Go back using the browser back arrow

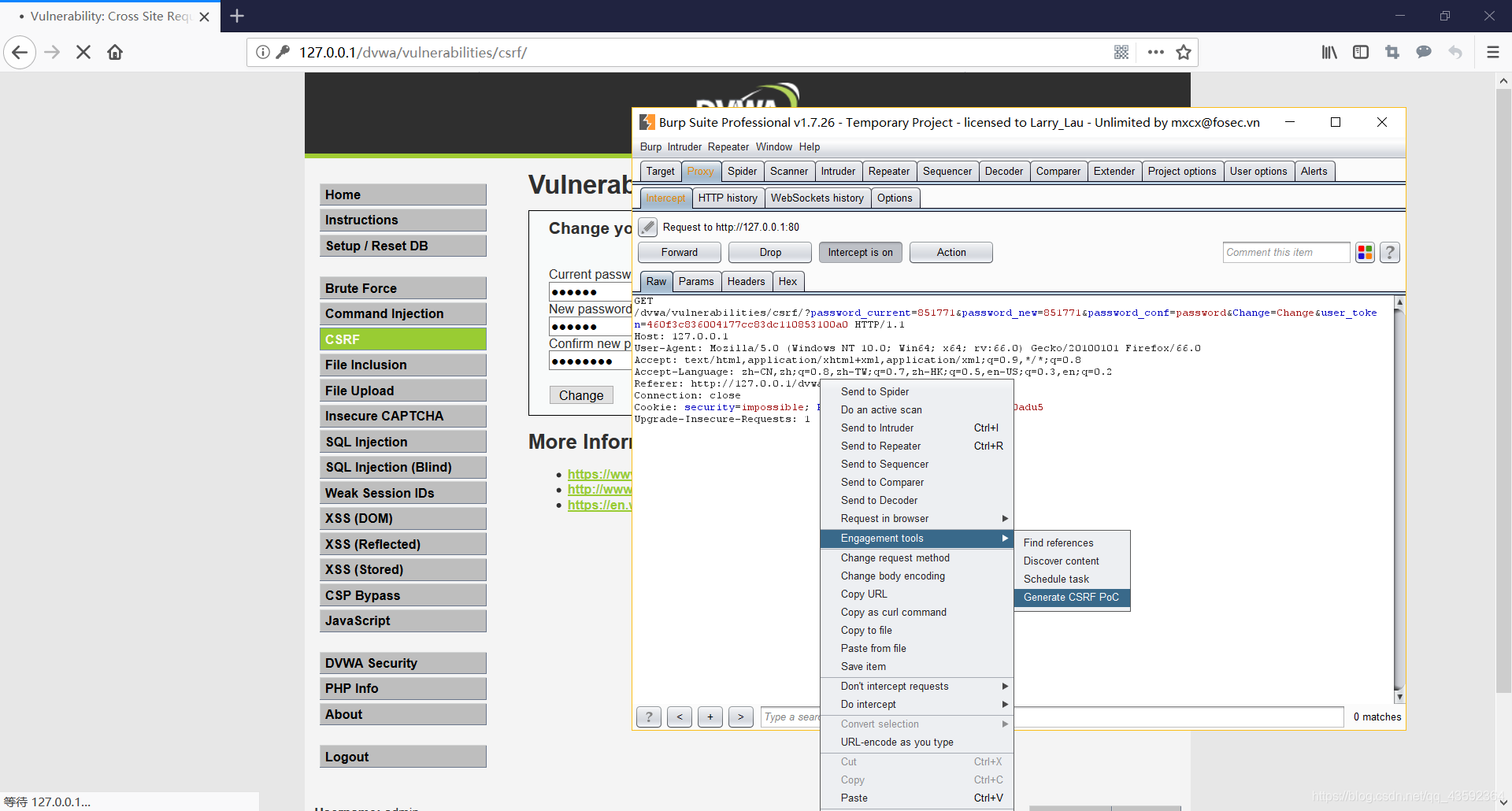(x=20, y=53)
